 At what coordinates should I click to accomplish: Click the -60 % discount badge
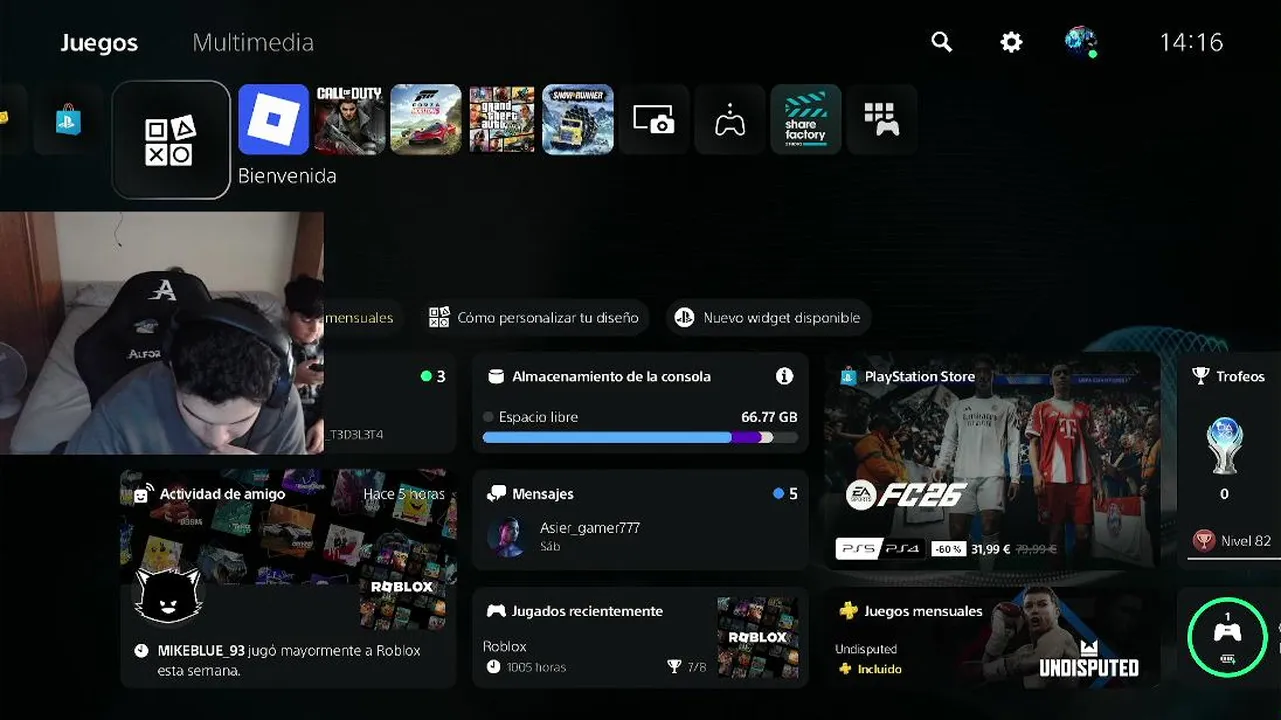tap(948, 549)
